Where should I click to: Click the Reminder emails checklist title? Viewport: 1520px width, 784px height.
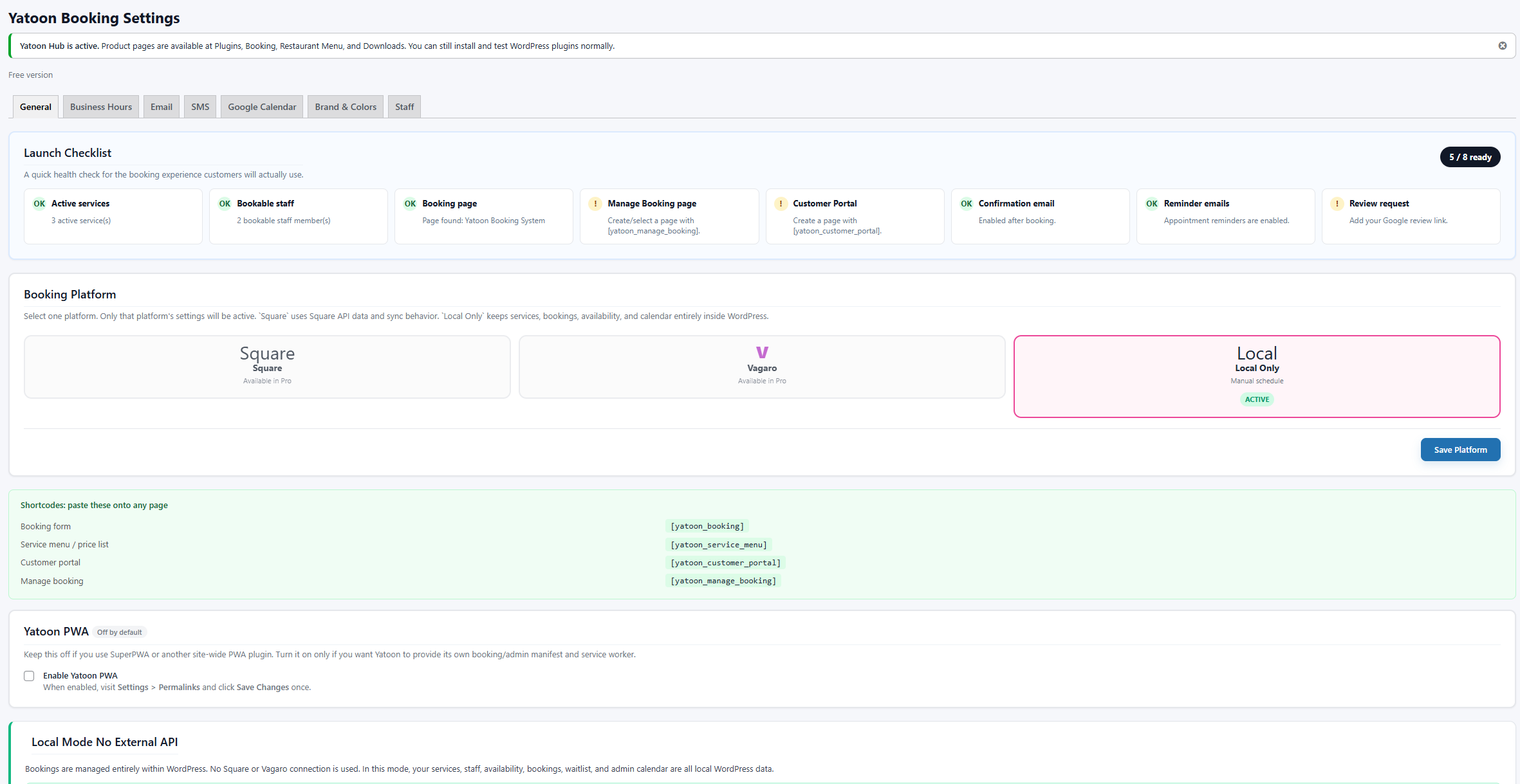1196,203
